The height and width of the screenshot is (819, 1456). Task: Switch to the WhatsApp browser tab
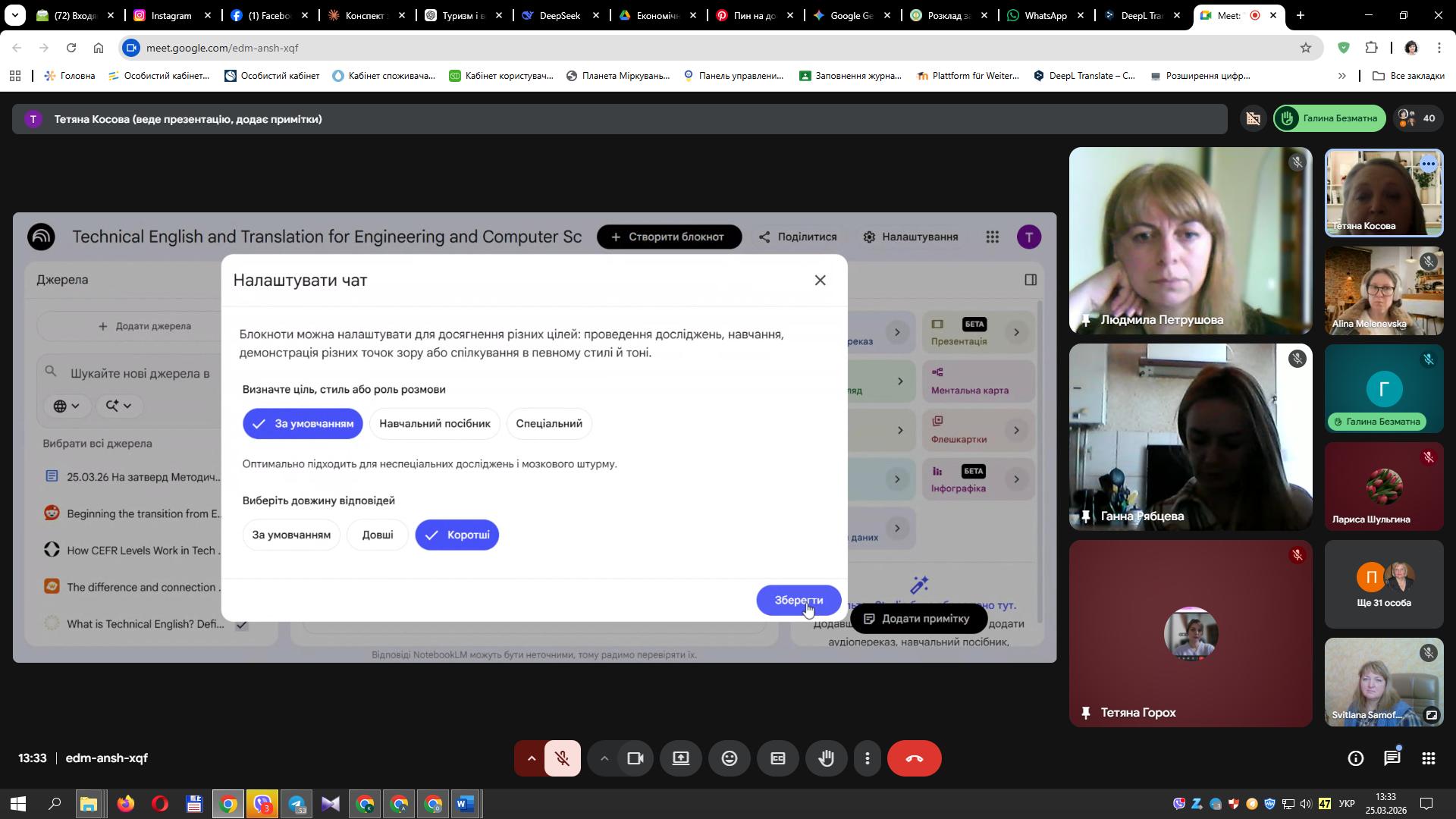point(1045,15)
